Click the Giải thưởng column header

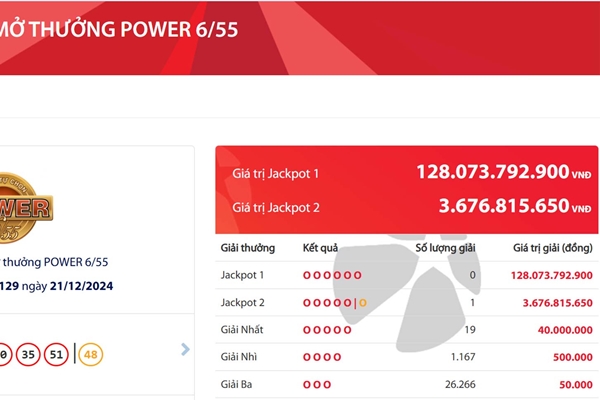tap(245, 246)
